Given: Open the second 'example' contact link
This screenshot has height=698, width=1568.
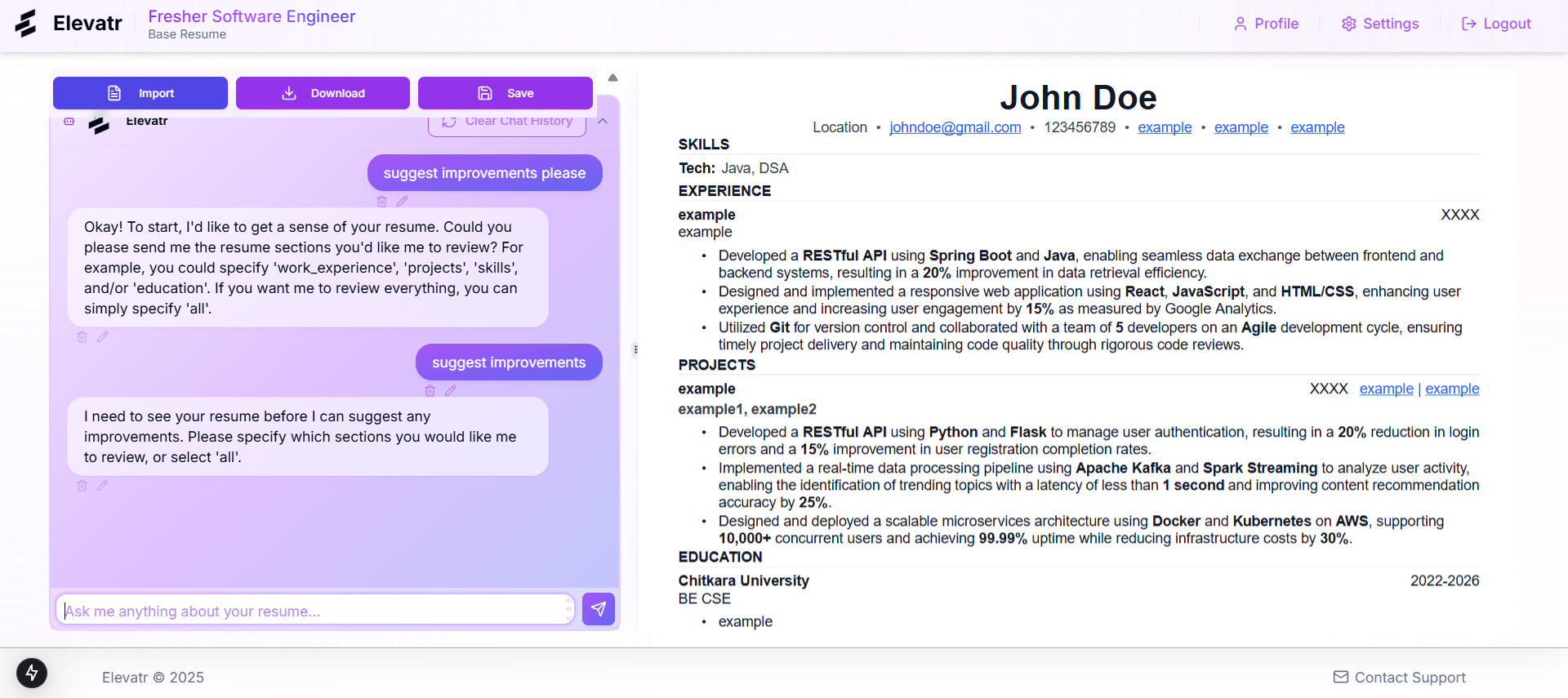Looking at the screenshot, I should [1241, 127].
